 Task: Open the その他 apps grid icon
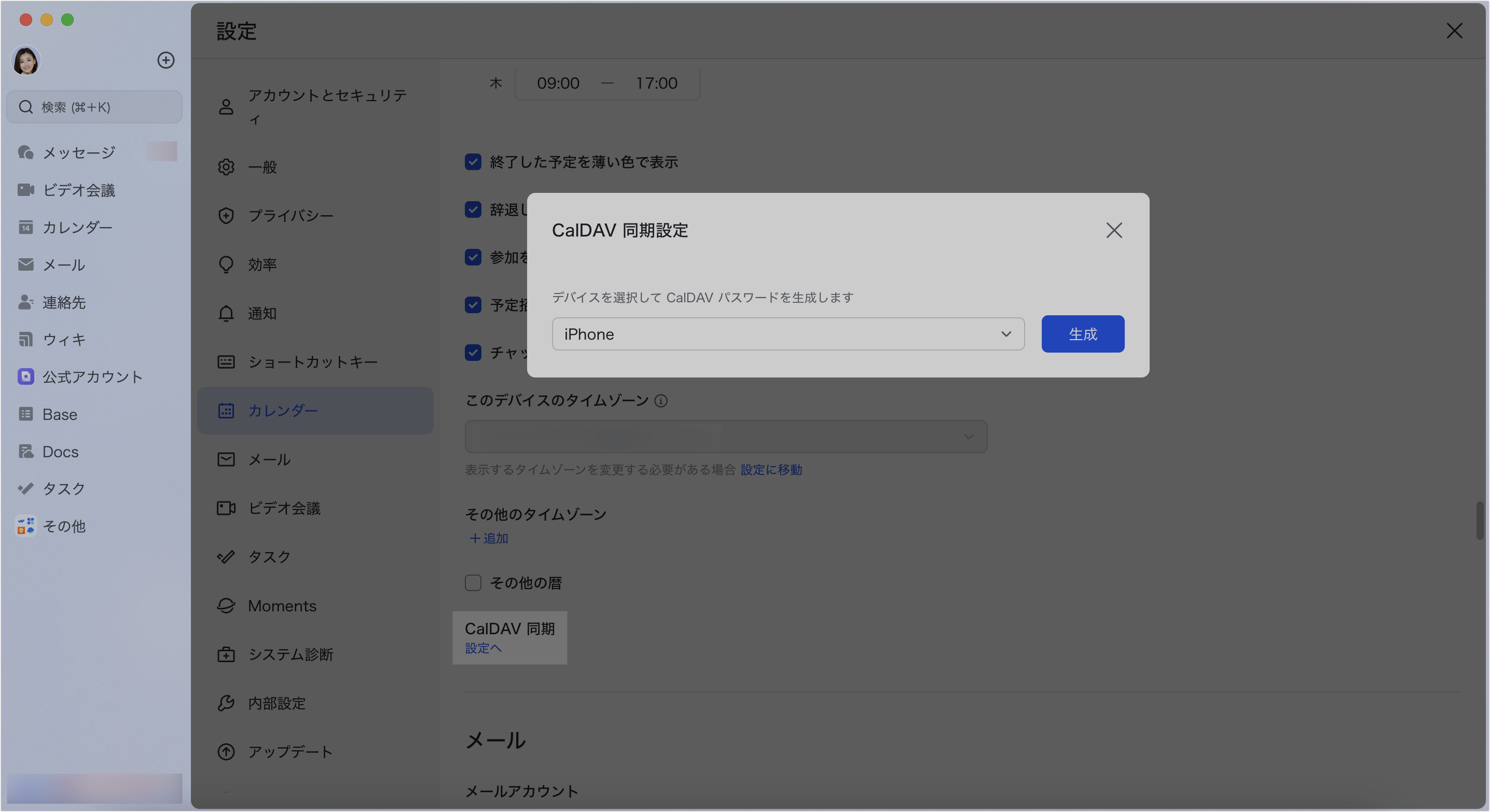coord(25,525)
